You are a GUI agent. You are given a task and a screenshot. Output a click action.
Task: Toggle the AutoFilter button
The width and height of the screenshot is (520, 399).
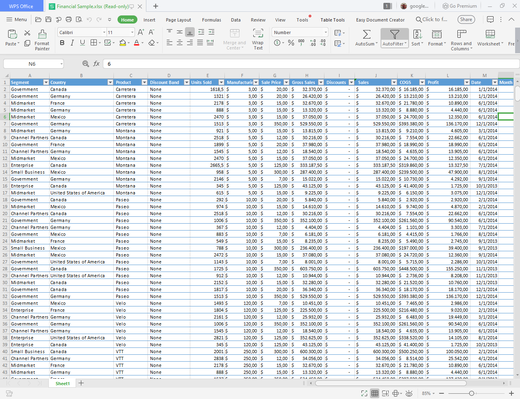click(395, 38)
